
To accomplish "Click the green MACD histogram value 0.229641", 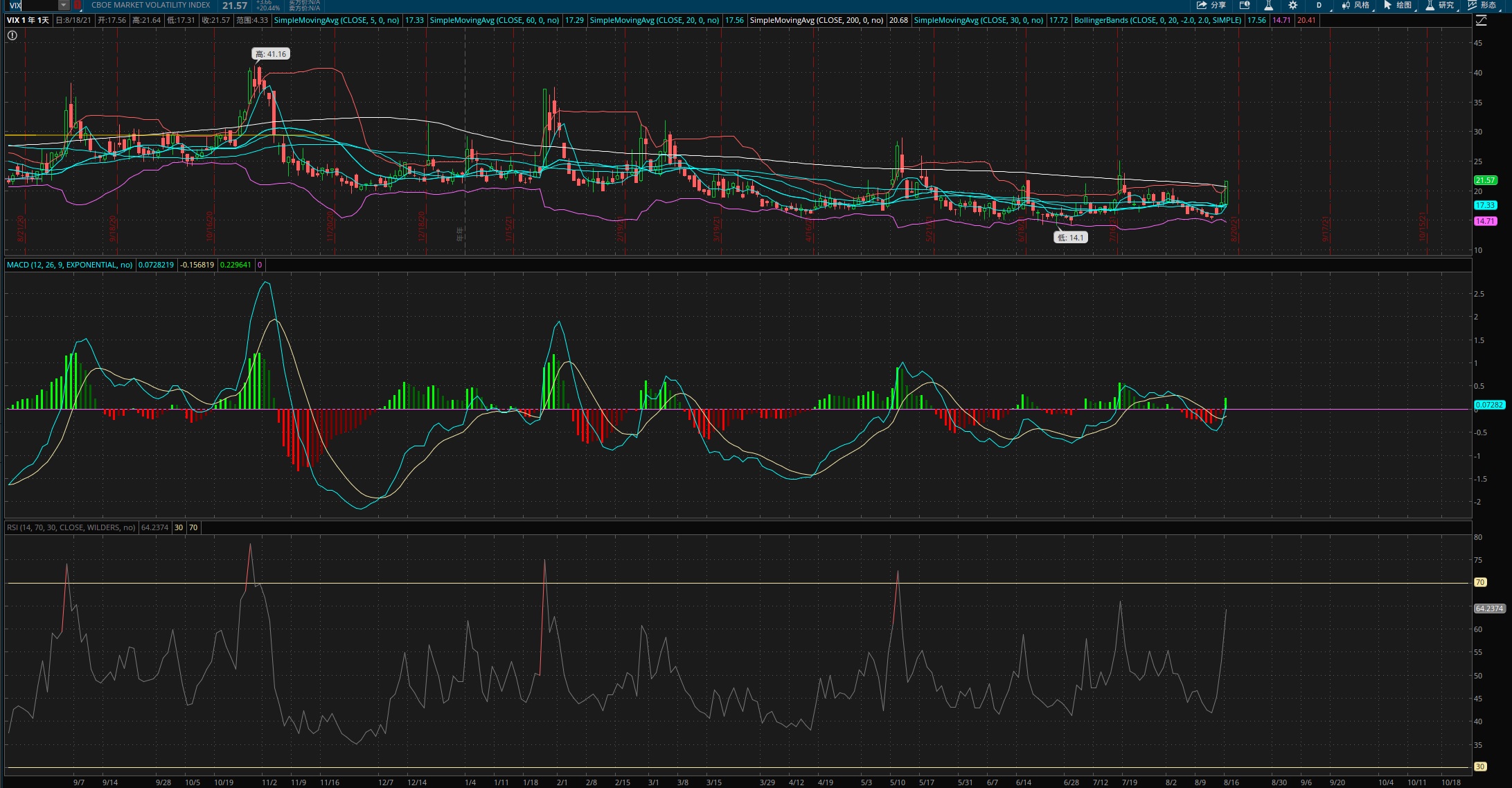I will click(x=236, y=265).
